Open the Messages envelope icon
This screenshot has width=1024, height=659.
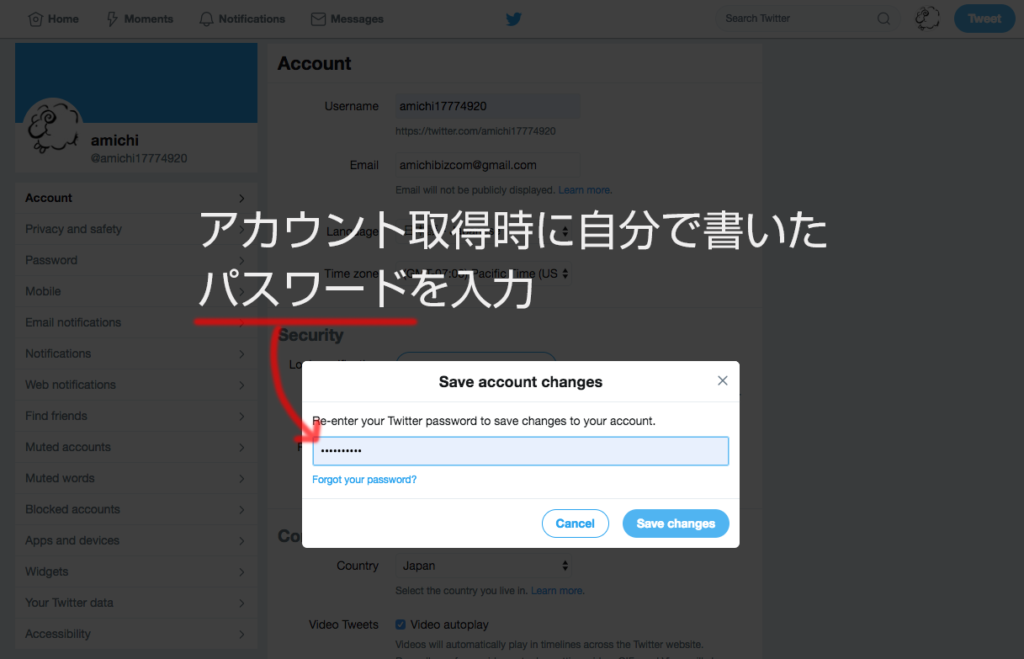[x=318, y=19]
